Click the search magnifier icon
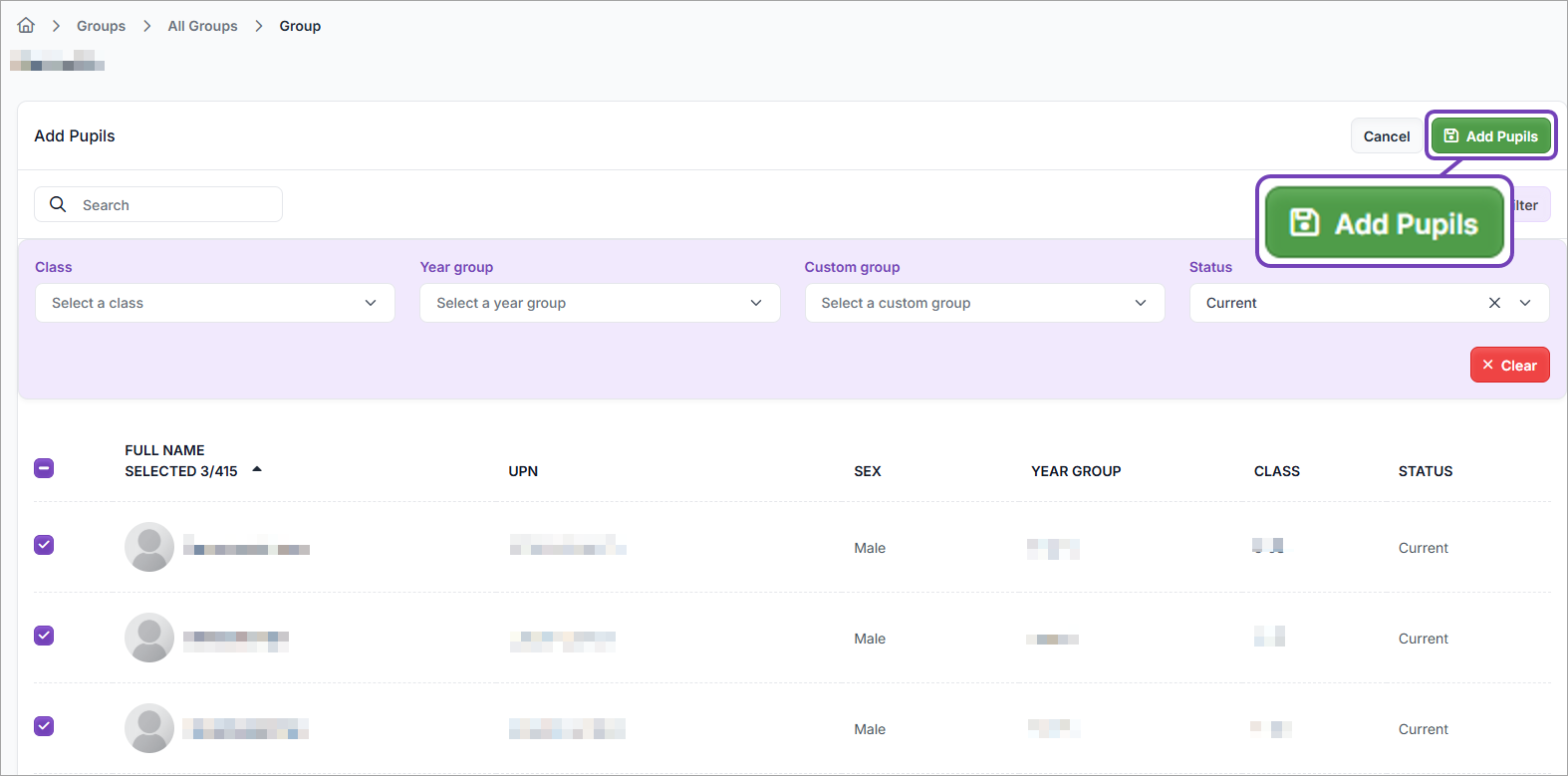Screen dimensions: 1568x776 pos(58,204)
